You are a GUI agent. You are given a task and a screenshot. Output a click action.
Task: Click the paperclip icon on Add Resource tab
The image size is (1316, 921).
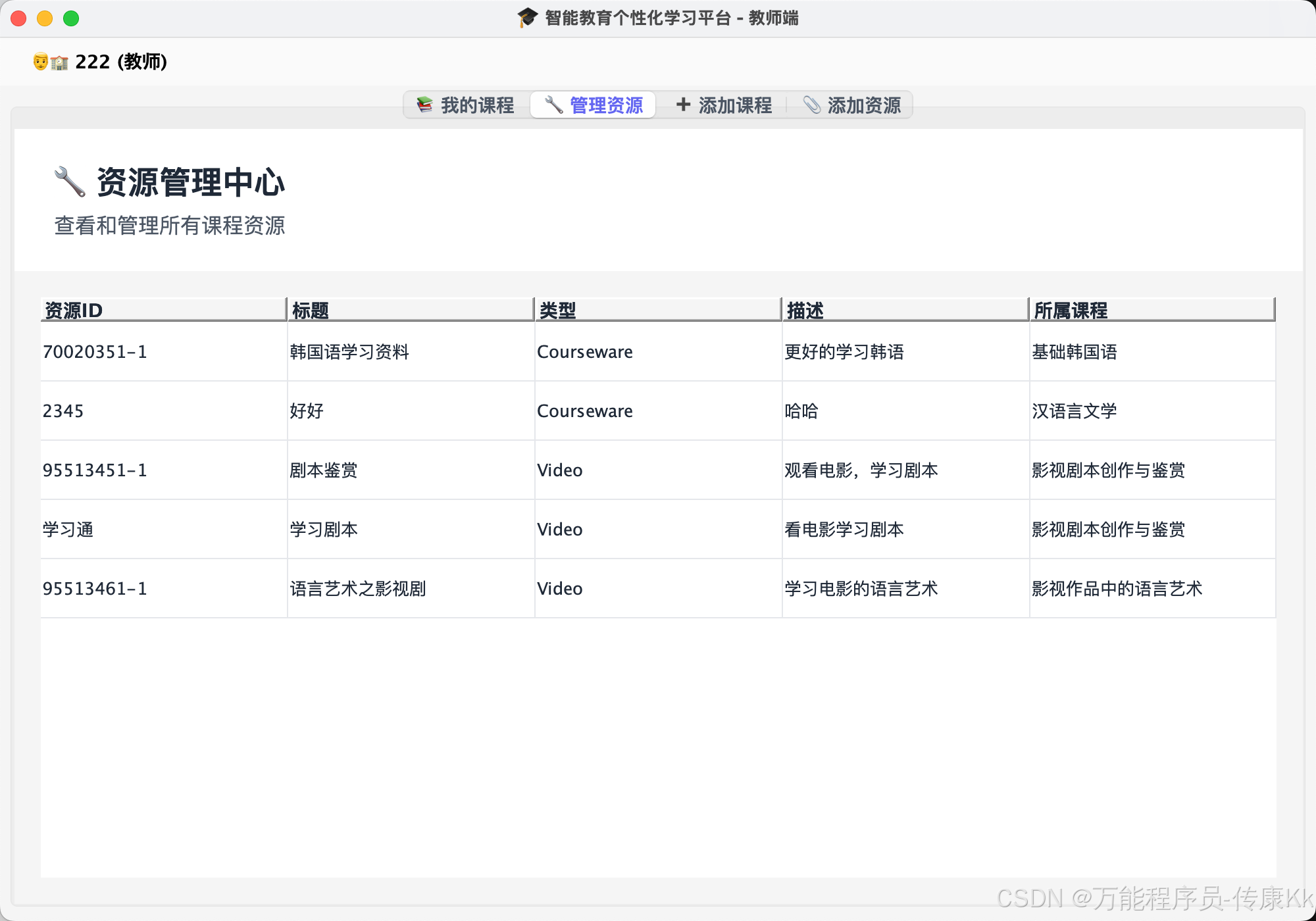pyautogui.click(x=812, y=105)
